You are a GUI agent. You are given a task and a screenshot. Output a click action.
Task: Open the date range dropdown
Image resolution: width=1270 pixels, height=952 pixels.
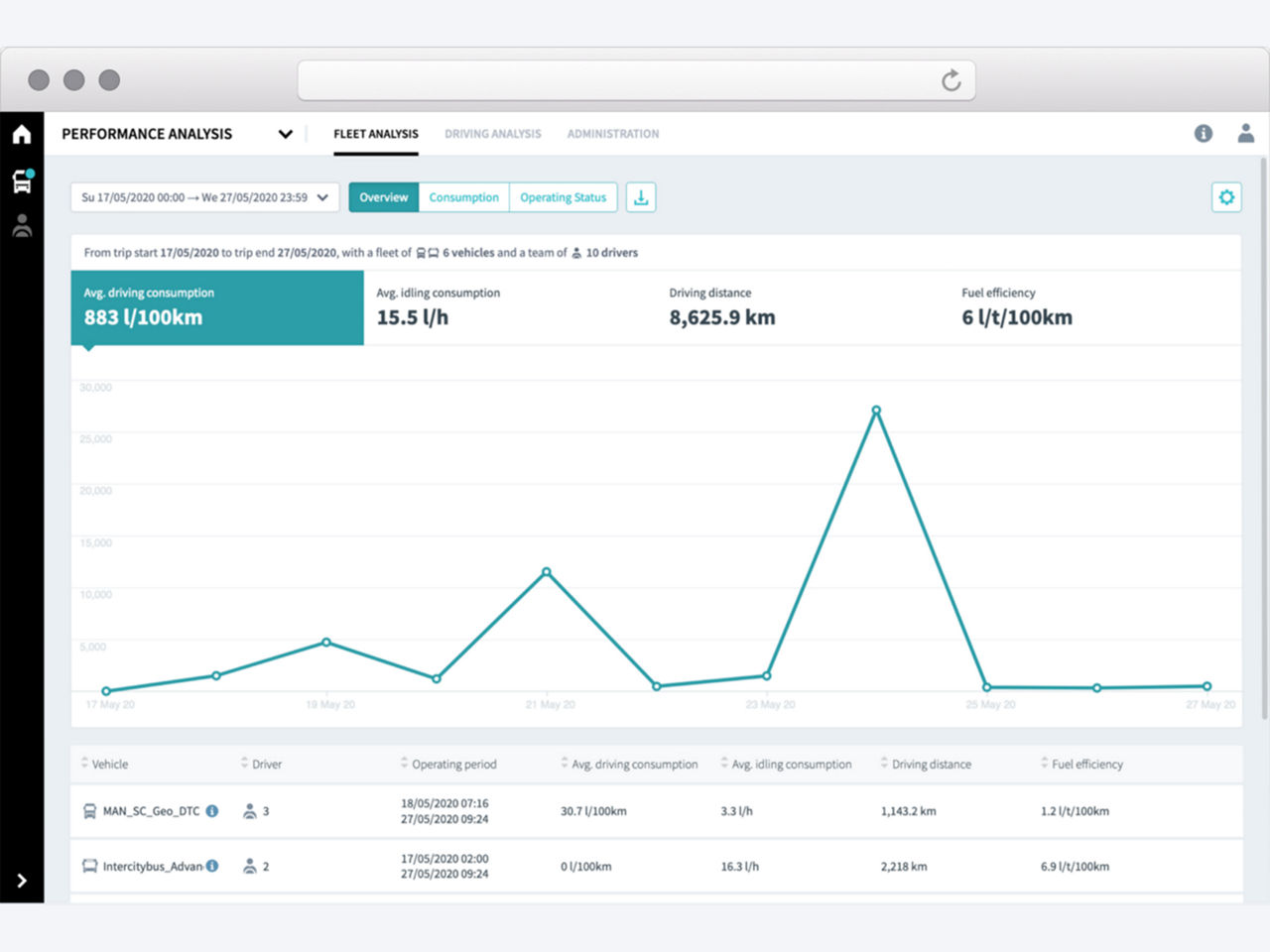point(204,197)
